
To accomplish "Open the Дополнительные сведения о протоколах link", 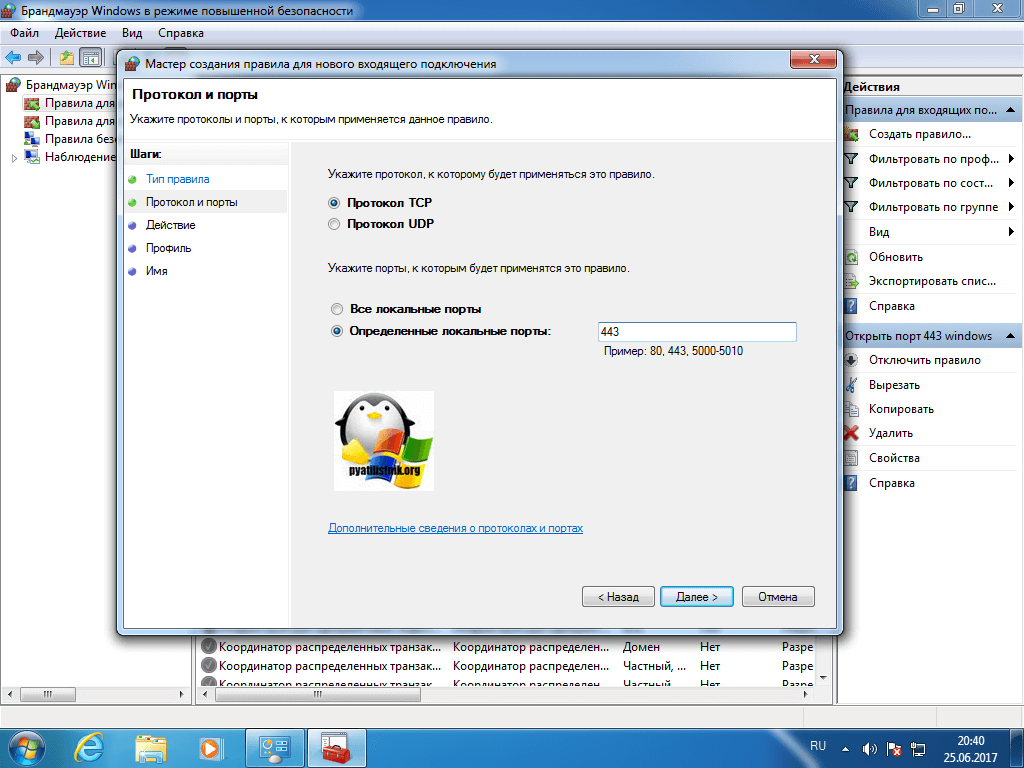I will 455,528.
